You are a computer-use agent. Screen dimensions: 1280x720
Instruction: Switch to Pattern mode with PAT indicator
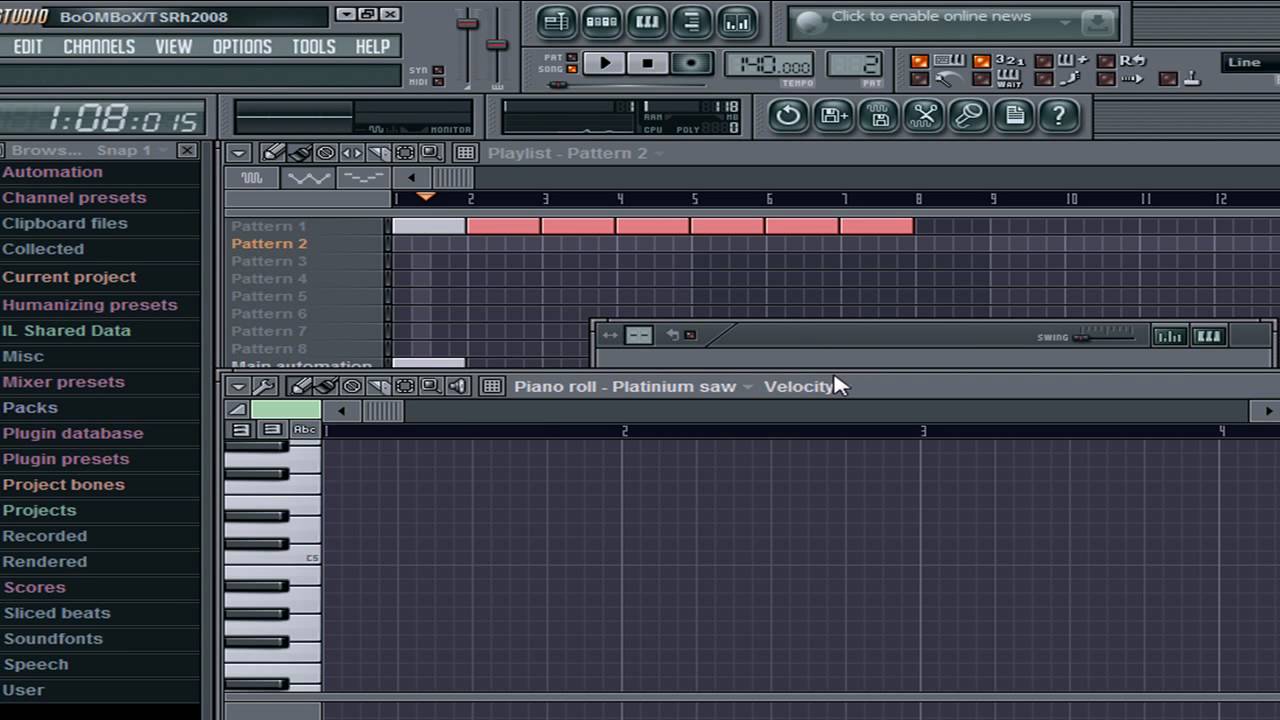click(571, 58)
